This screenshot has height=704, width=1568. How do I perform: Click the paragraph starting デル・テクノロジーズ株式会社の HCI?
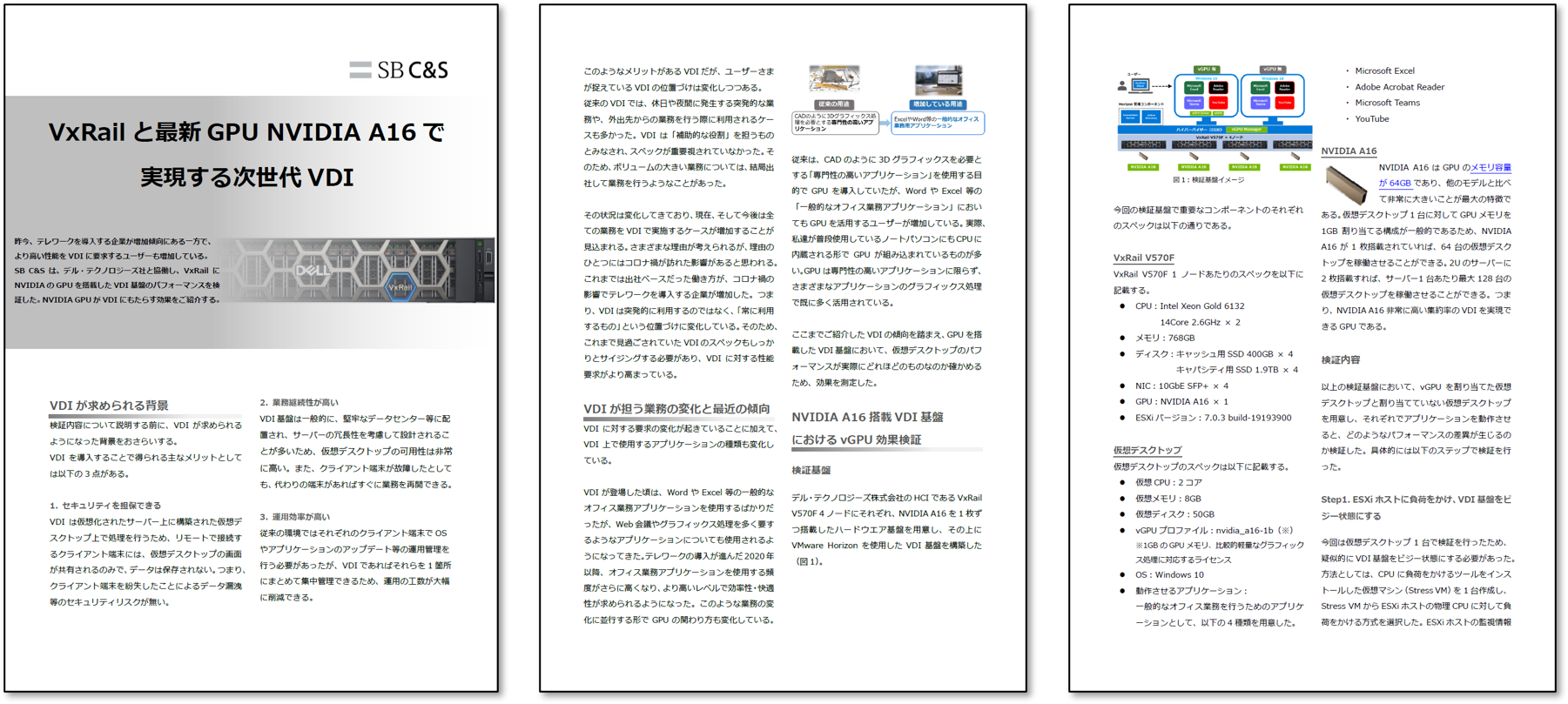886,529
